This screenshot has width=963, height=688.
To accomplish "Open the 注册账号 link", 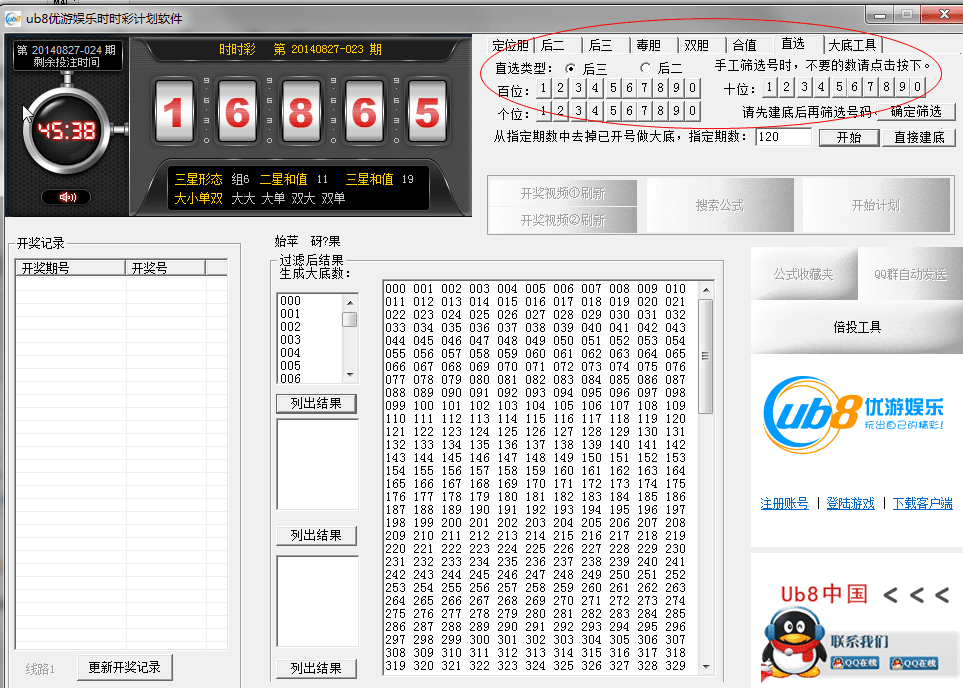I will point(784,503).
